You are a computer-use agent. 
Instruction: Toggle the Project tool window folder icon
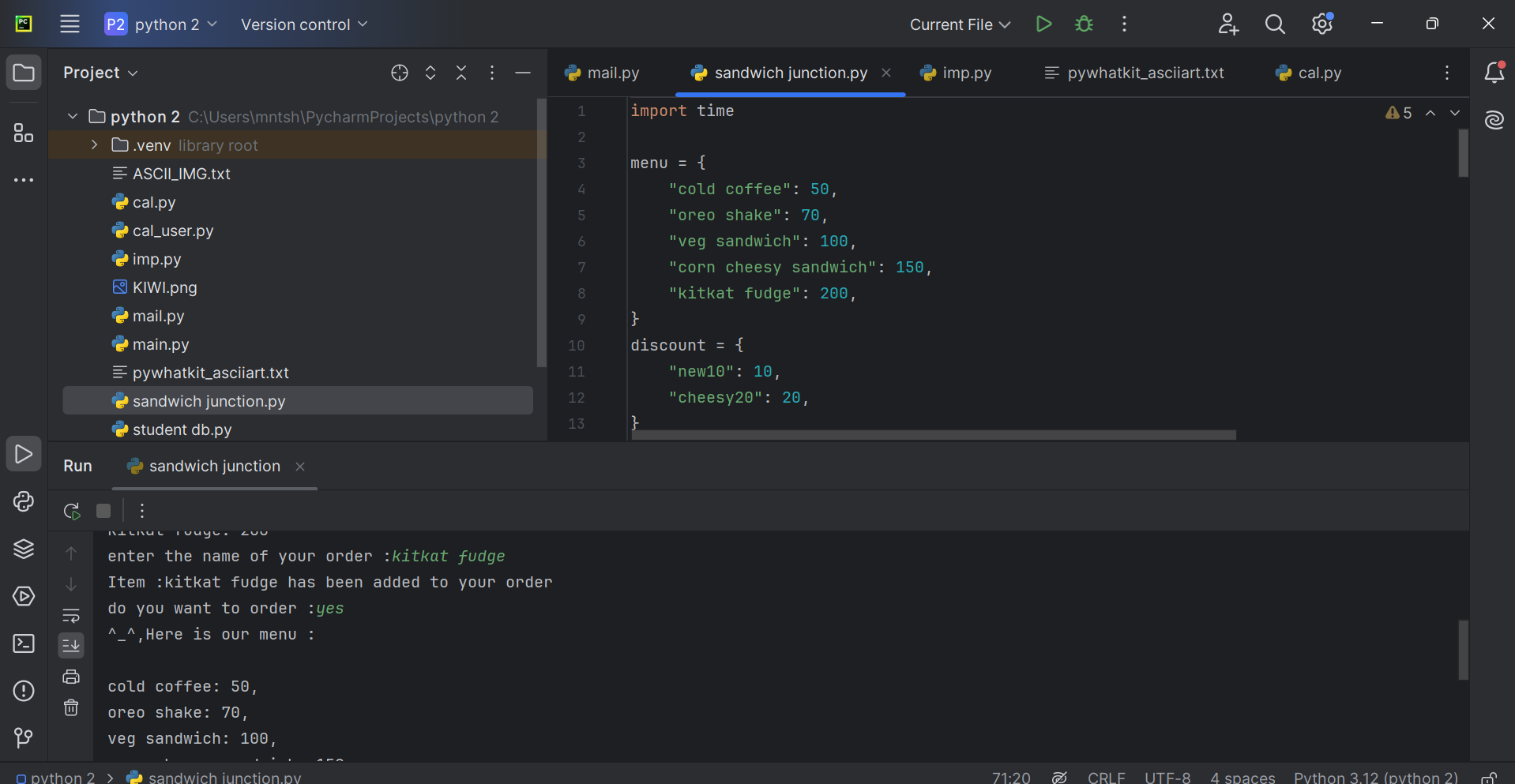(24, 73)
